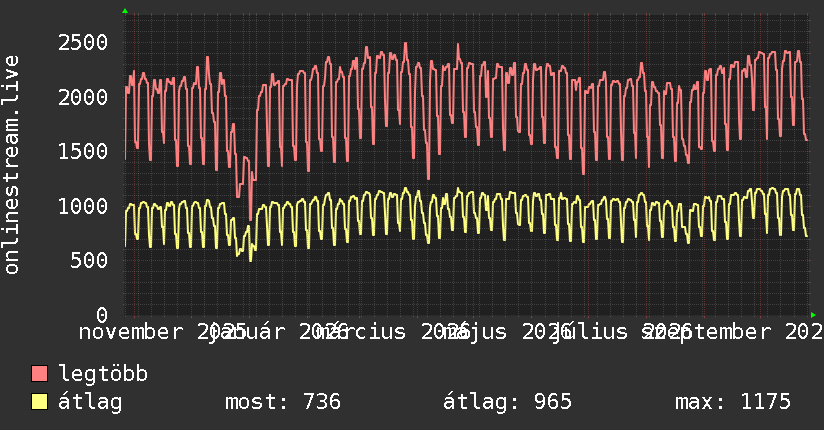The width and height of the screenshot is (824, 430).
Task: Click the május 2026 x-axis label
Action: click(x=506, y=332)
